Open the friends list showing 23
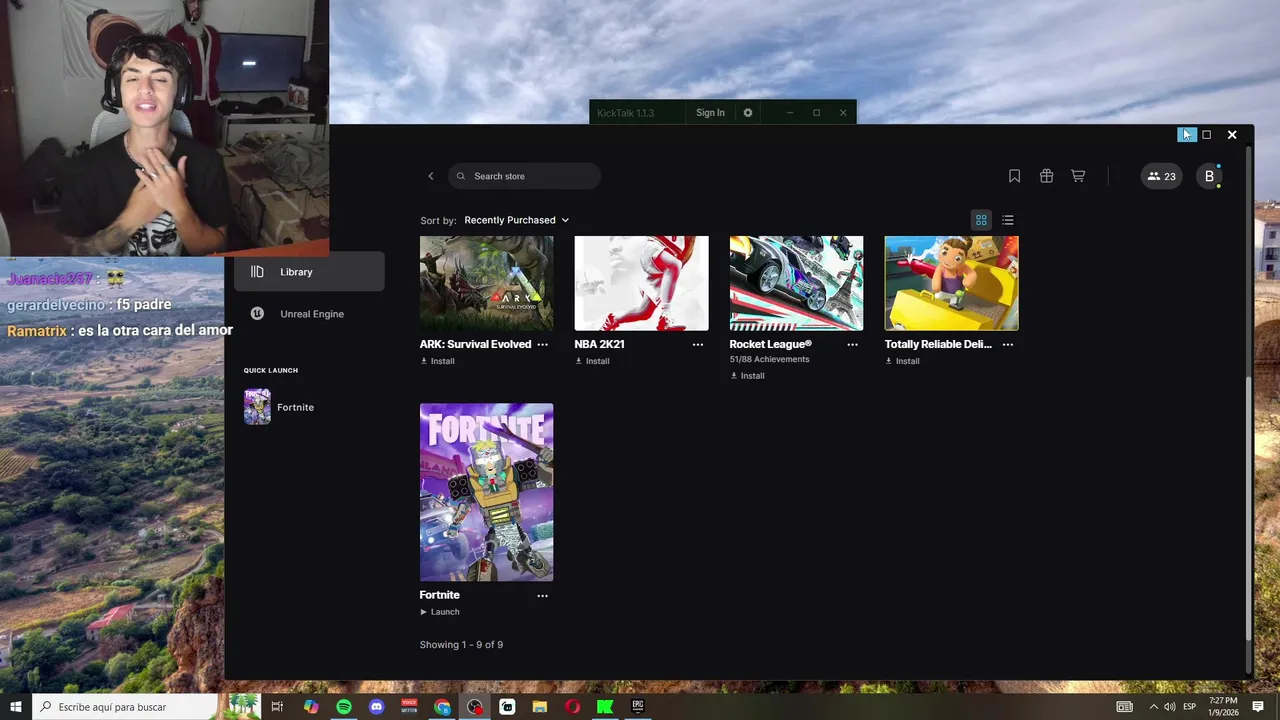Screen dimensions: 1280x720 tap(1161, 176)
